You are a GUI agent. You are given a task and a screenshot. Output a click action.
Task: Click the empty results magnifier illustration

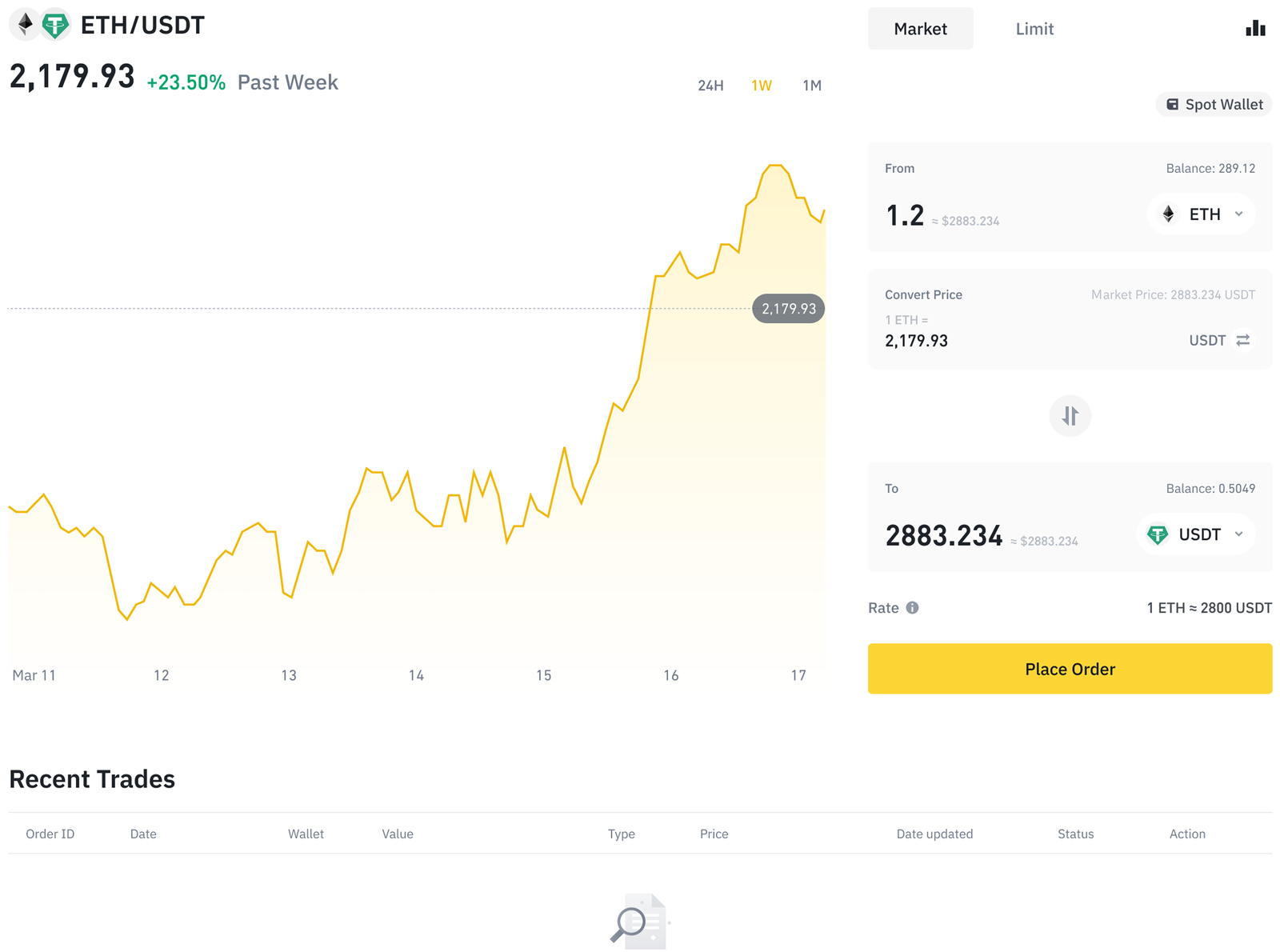[639, 922]
